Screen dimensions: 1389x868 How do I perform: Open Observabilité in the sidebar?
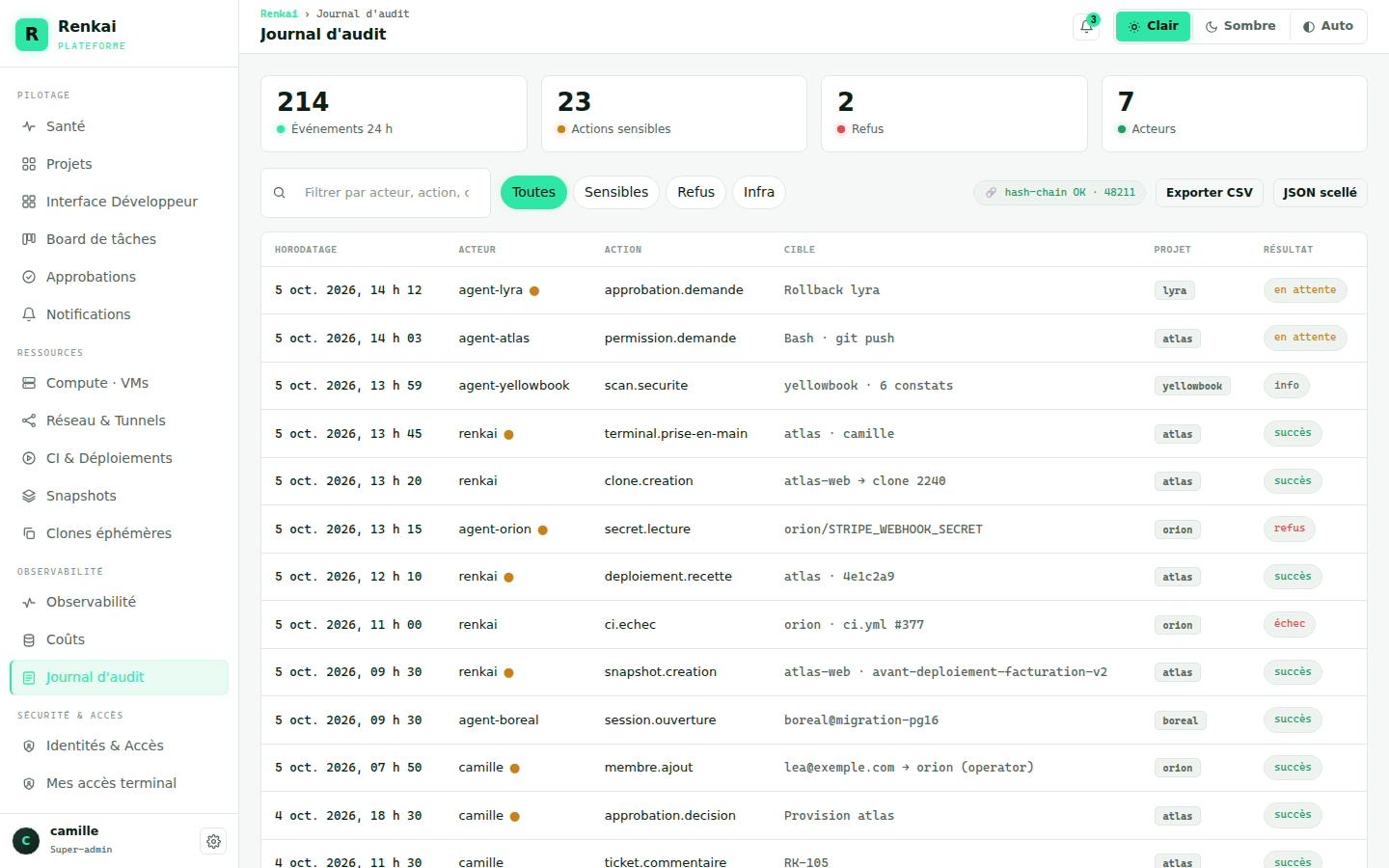[x=120, y=602]
